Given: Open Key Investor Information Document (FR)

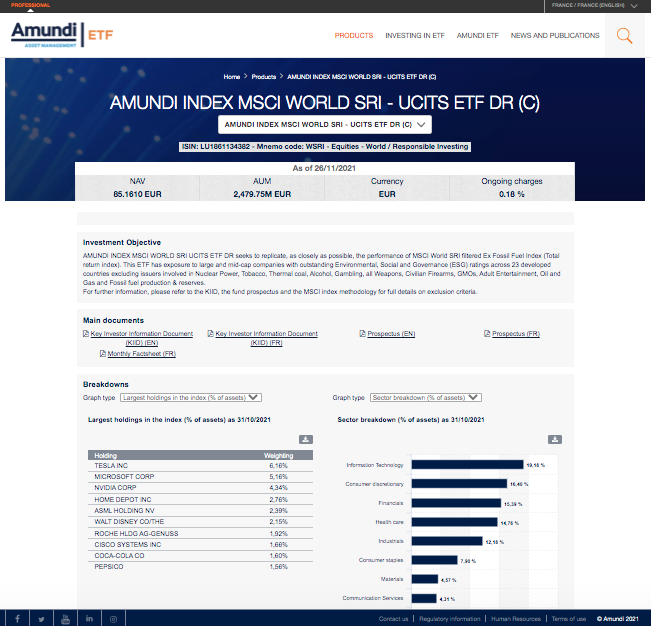Looking at the screenshot, I should click(266, 338).
